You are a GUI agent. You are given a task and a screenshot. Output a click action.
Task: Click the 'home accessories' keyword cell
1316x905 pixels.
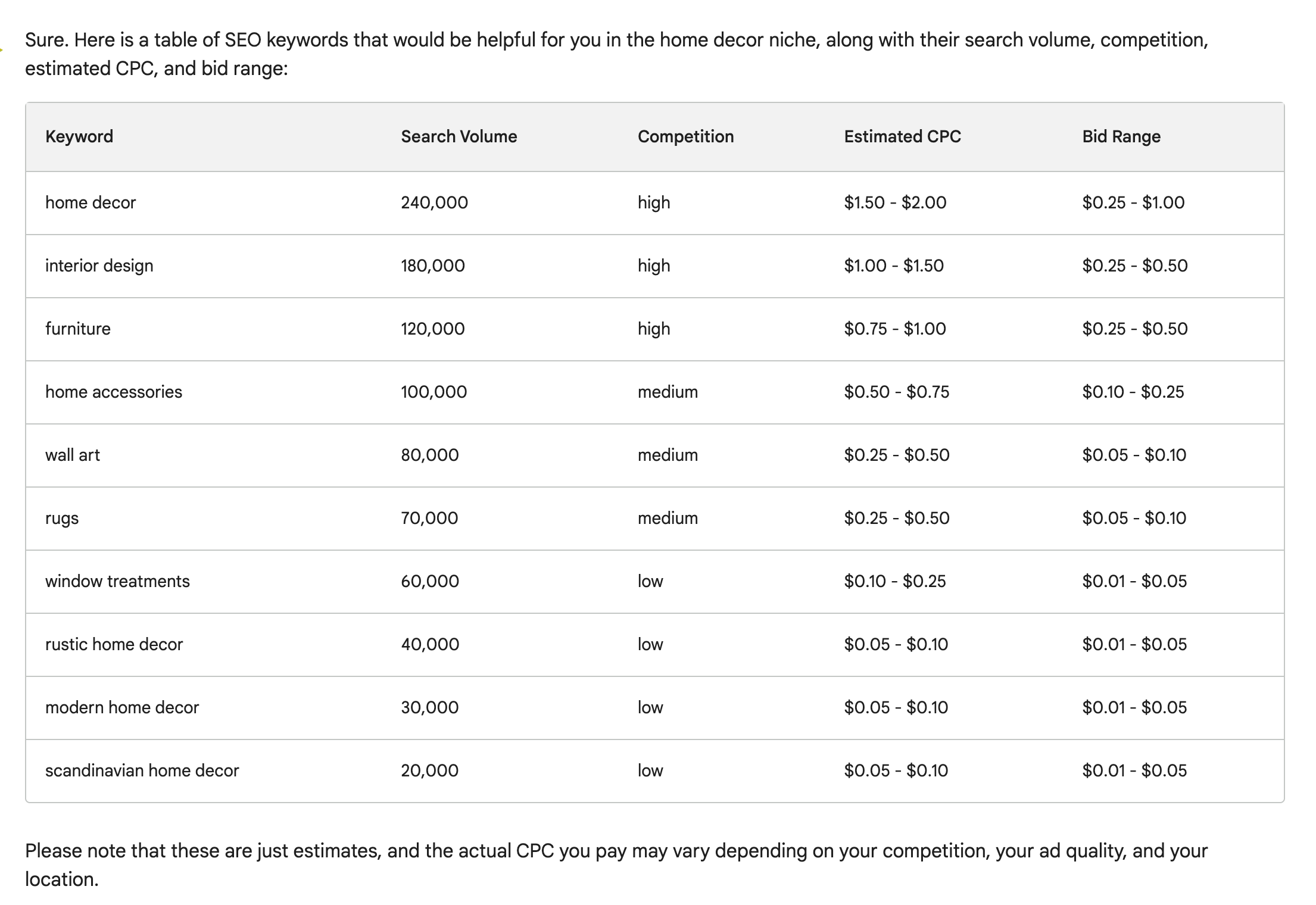click(114, 392)
